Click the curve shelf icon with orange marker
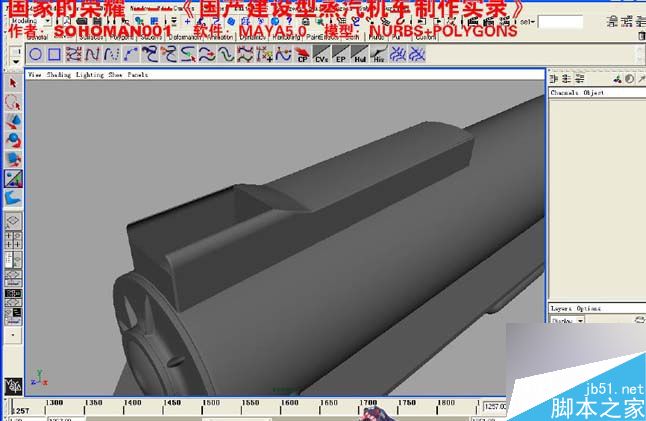This screenshot has width=646, height=421. coord(169,54)
